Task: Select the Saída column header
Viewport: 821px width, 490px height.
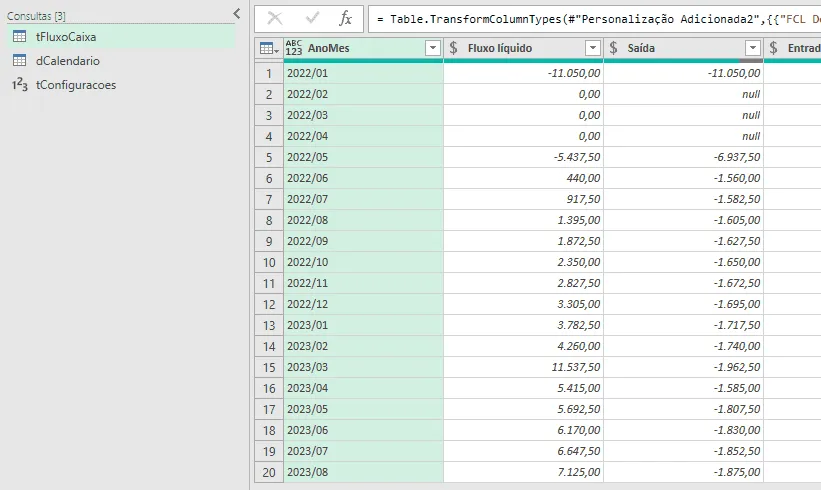Action: click(683, 48)
